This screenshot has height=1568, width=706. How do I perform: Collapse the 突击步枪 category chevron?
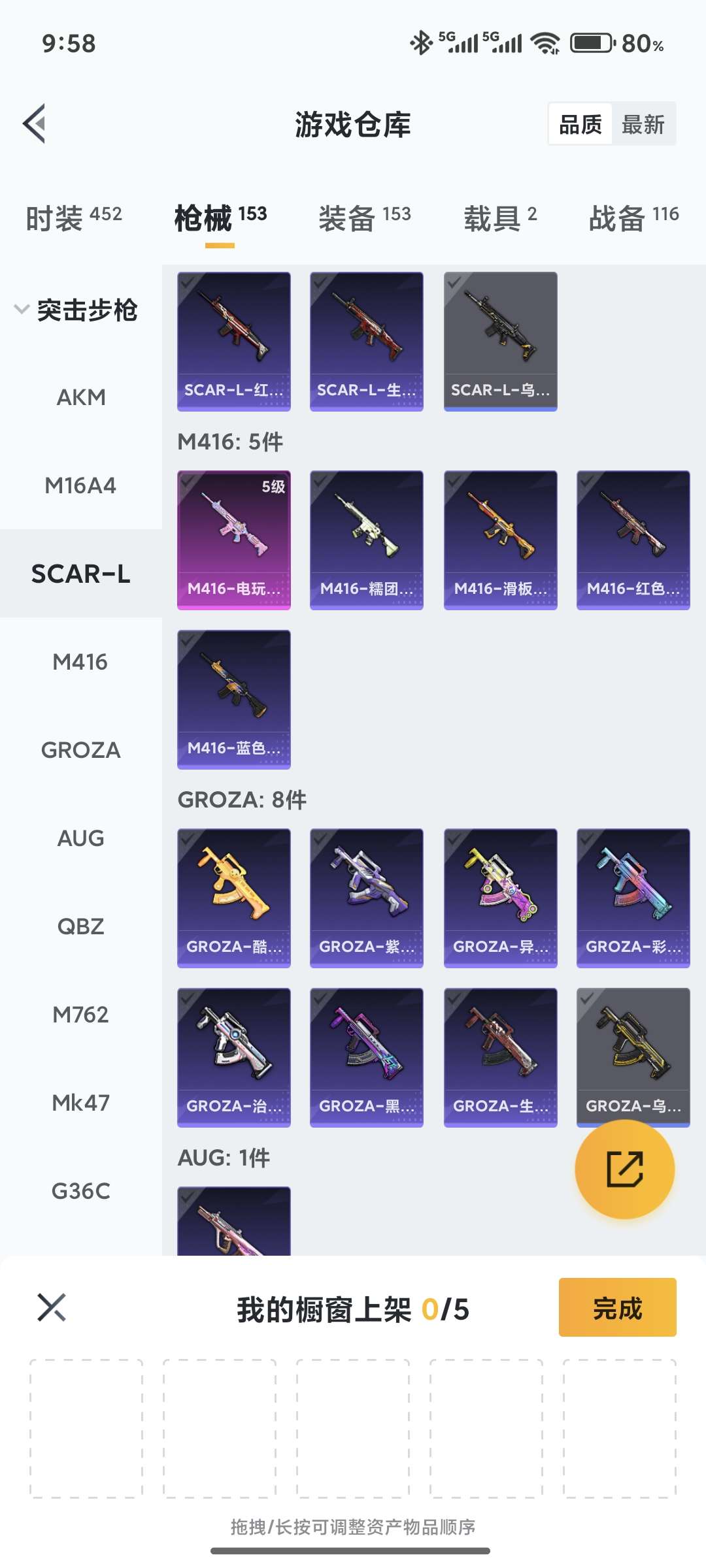pos(22,309)
